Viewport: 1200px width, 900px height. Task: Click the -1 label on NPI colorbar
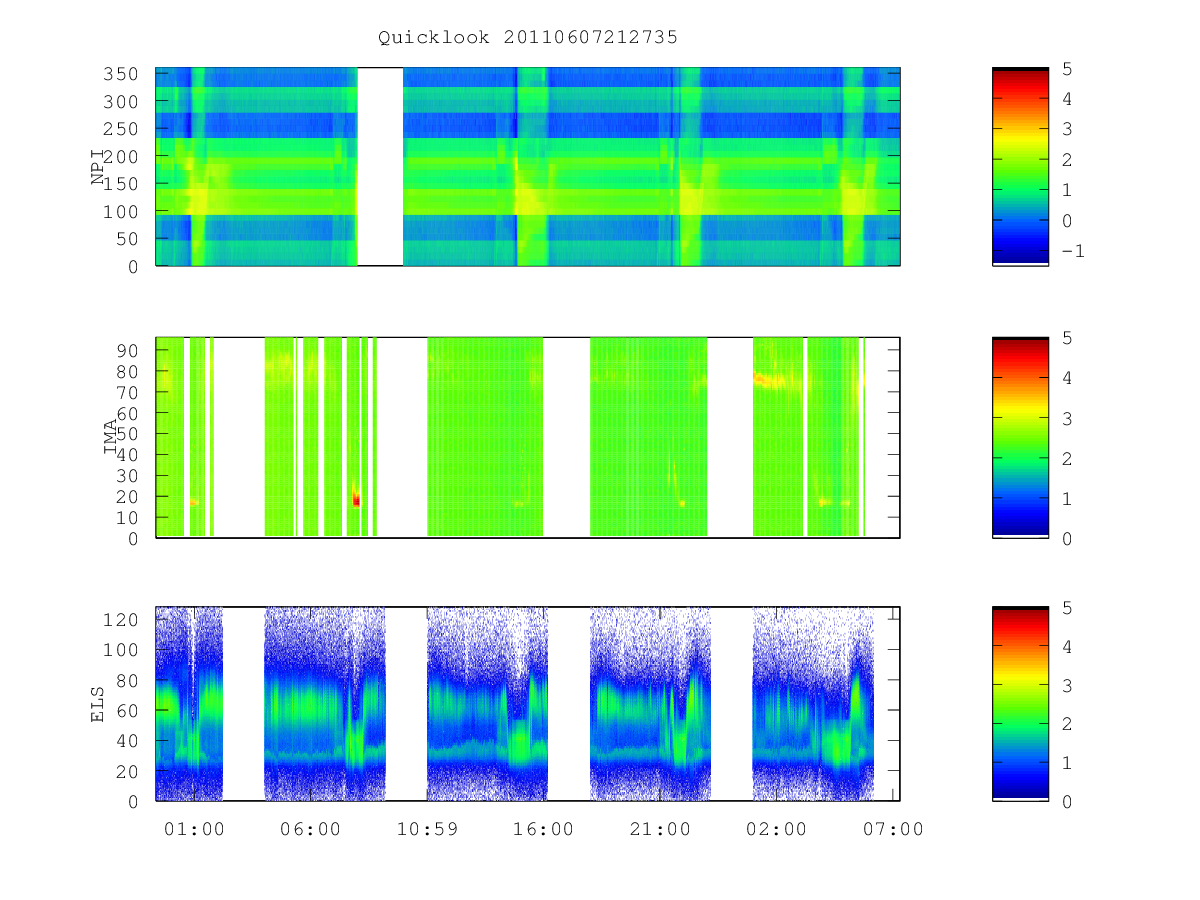[x=1073, y=251]
